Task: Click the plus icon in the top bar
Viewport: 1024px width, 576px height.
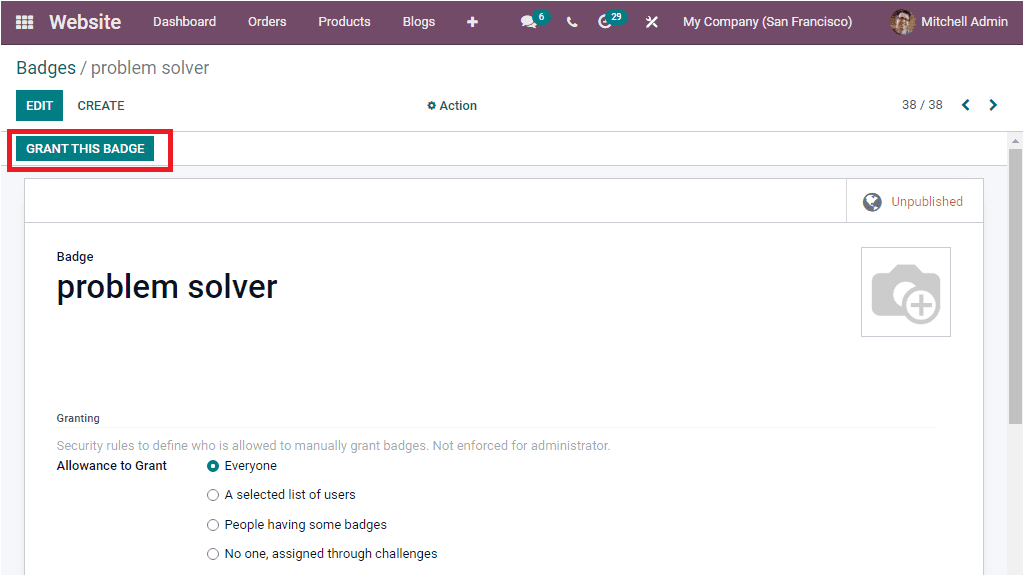Action: 472,21
